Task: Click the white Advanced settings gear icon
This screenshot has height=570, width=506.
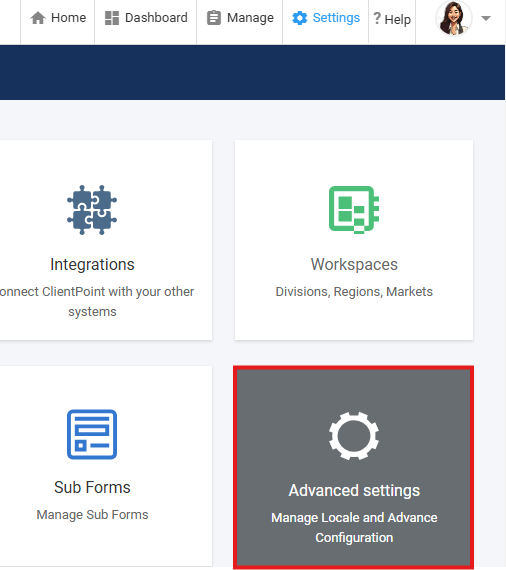Action: (354, 435)
